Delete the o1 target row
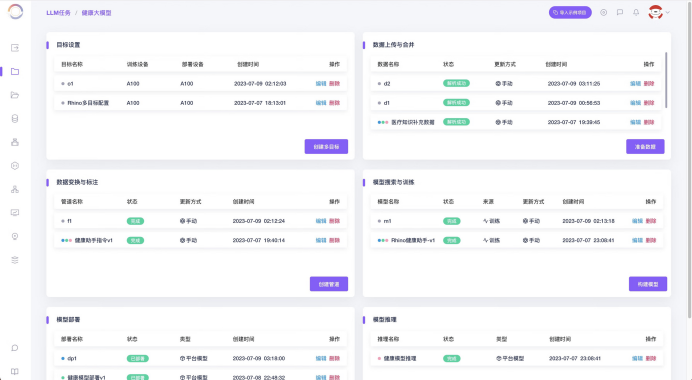Viewport: 692px width, 380px height. point(335,83)
